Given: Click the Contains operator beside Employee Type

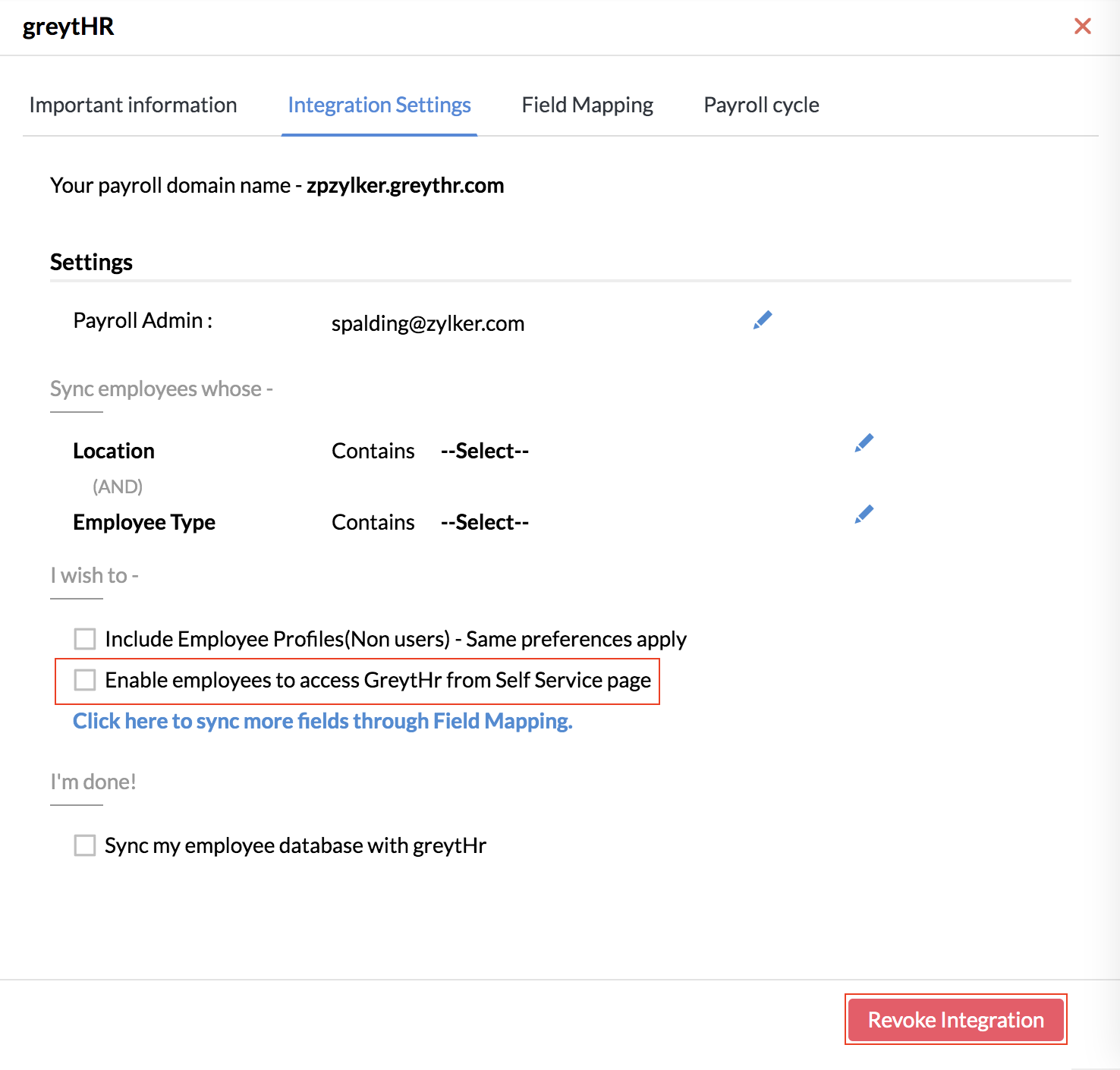Looking at the screenshot, I should [373, 523].
